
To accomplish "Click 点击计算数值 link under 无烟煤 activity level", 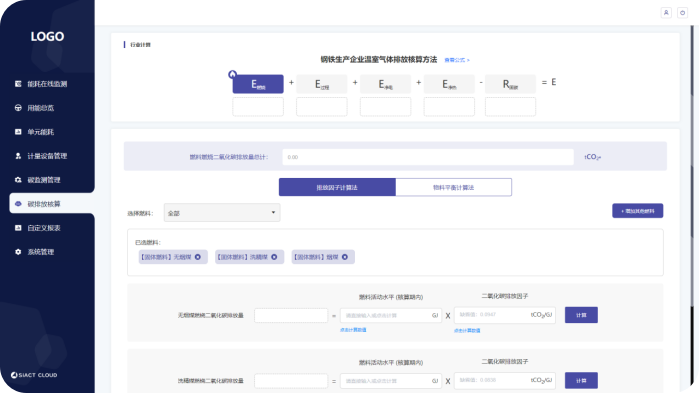I will click(353, 330).
